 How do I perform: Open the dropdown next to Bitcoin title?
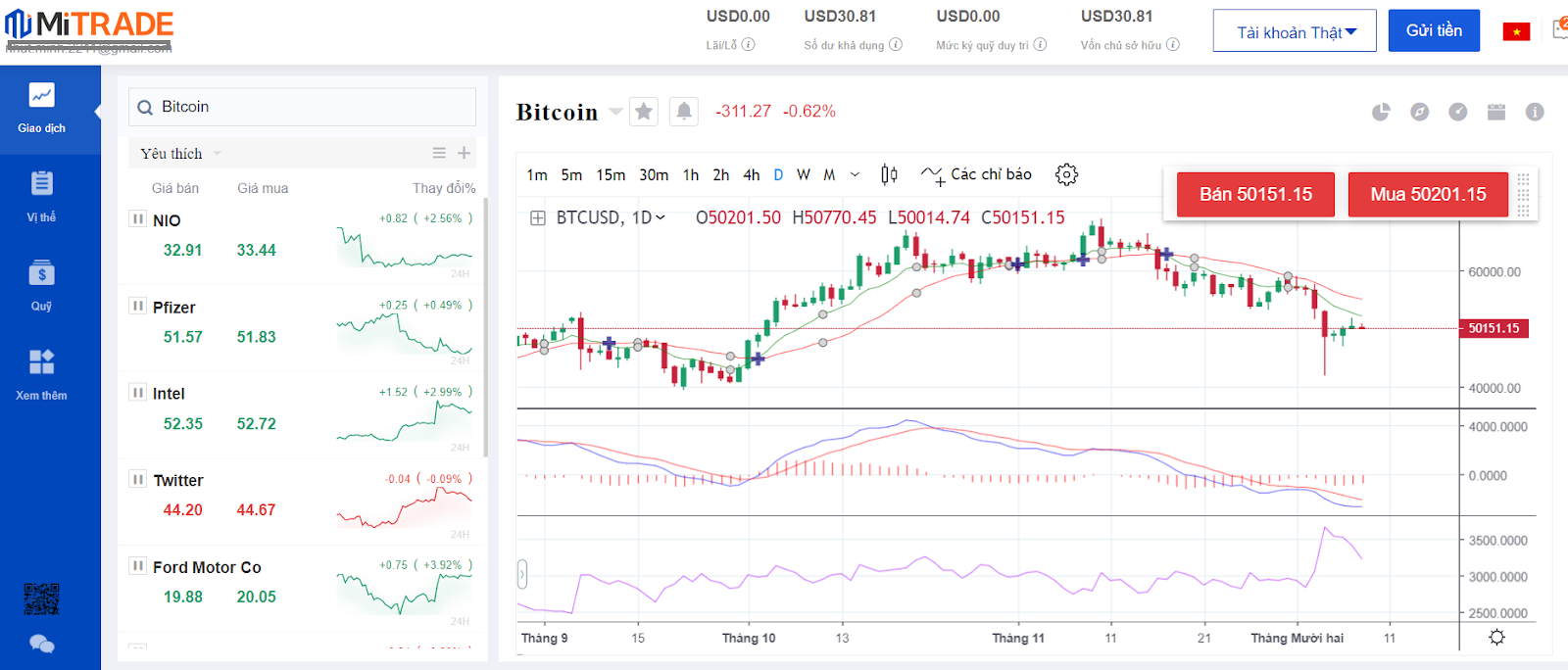coord(615,112)
